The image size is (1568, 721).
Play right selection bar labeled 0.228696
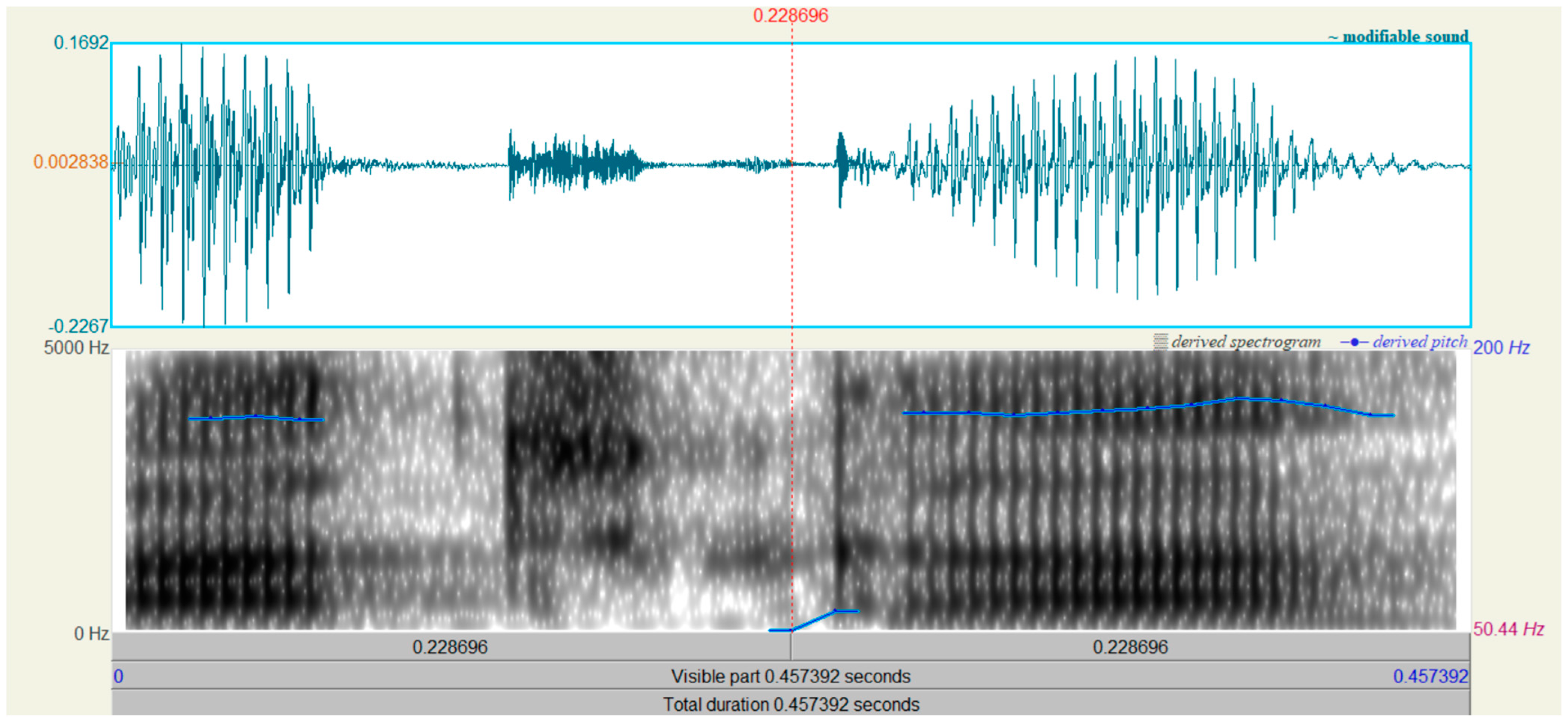point(1130,647)
